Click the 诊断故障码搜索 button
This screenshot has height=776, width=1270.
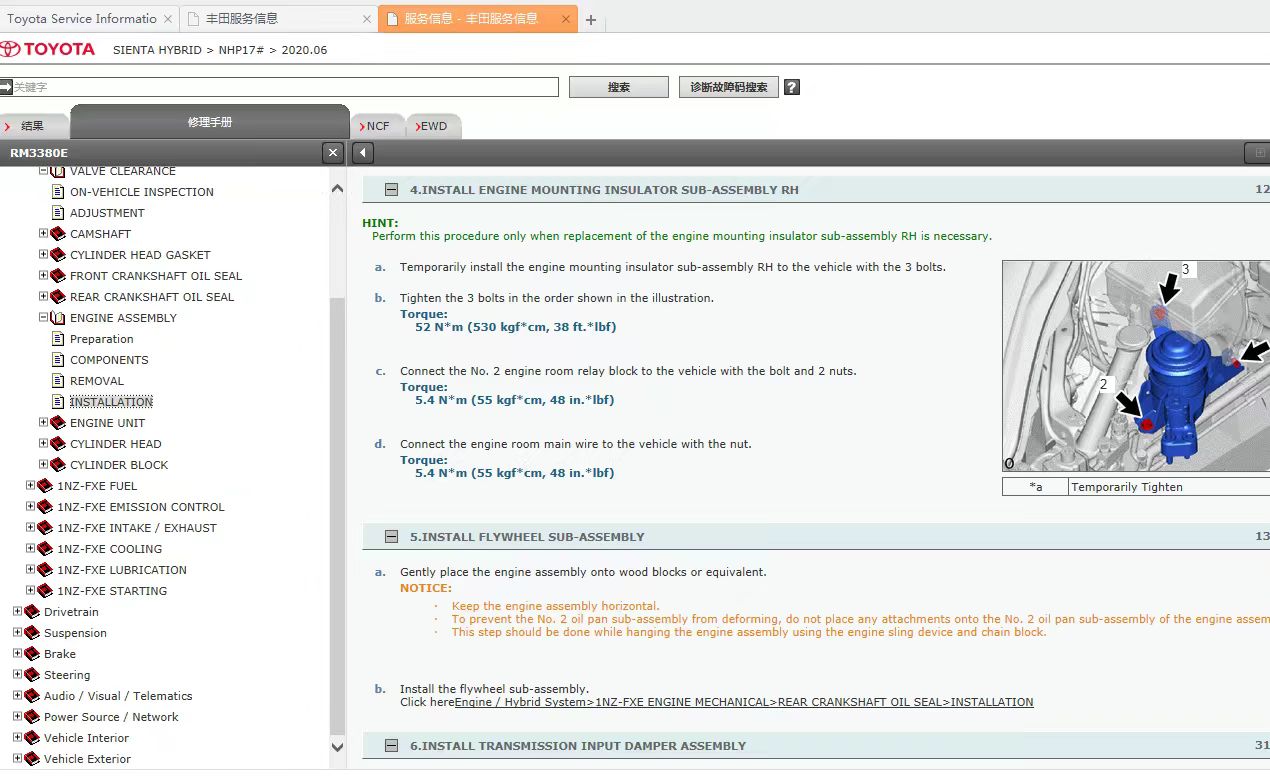click(729, 87)
